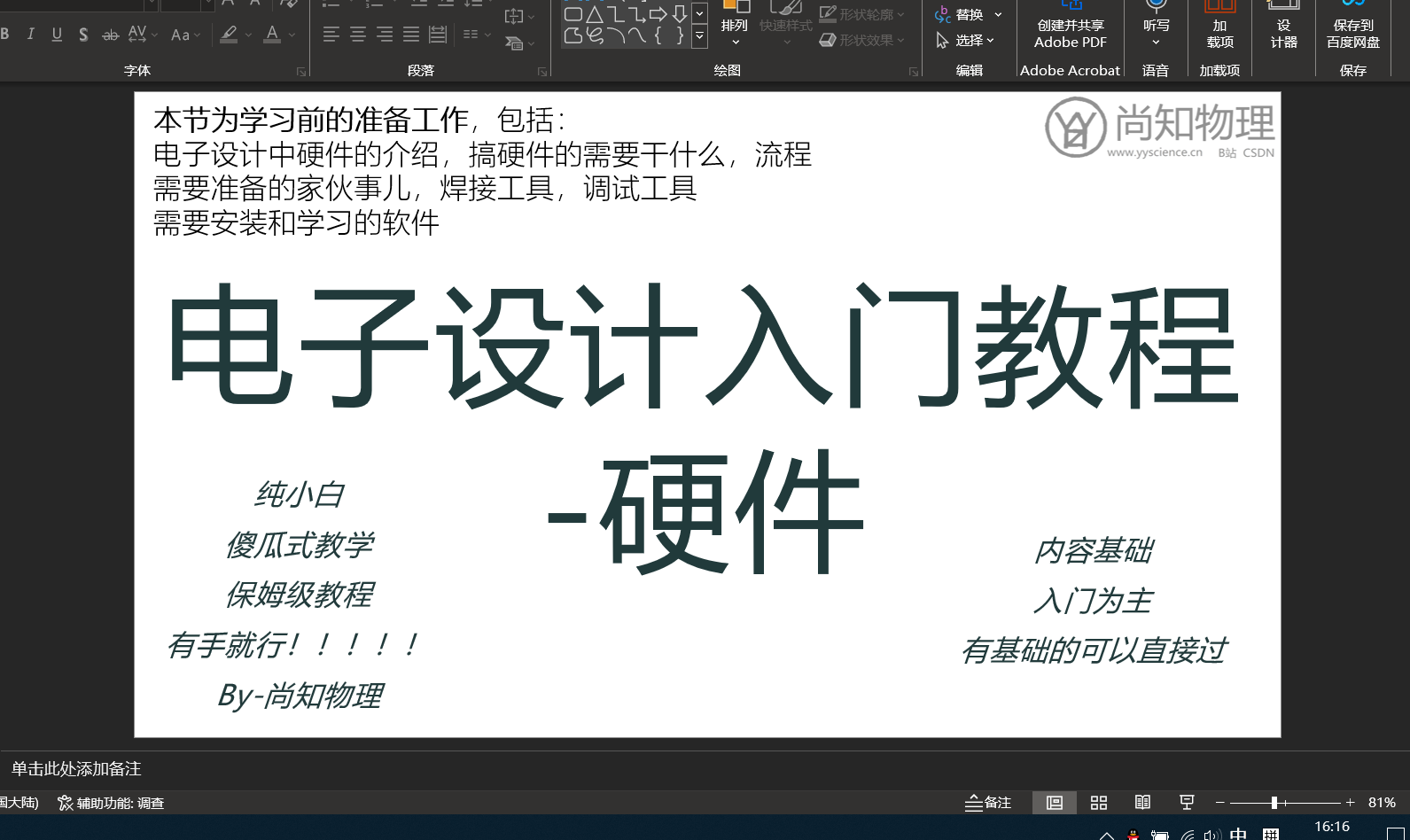Click the text 有基础的可以直接过
Viewport: 1410px width, 840px height.
click(1094, 650)
